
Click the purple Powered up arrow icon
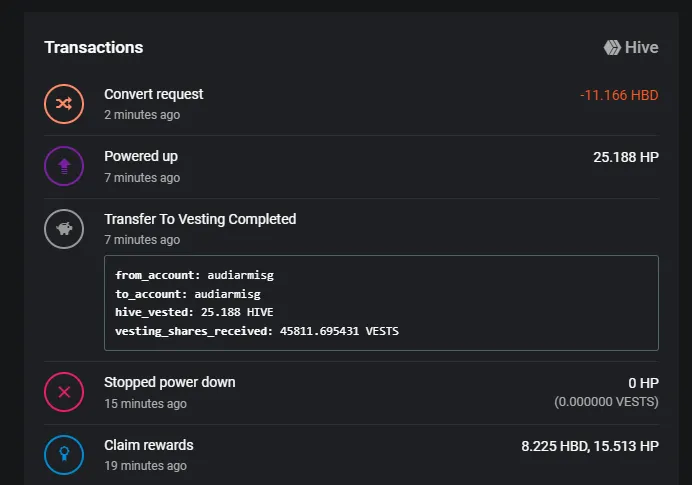(64, 166)
